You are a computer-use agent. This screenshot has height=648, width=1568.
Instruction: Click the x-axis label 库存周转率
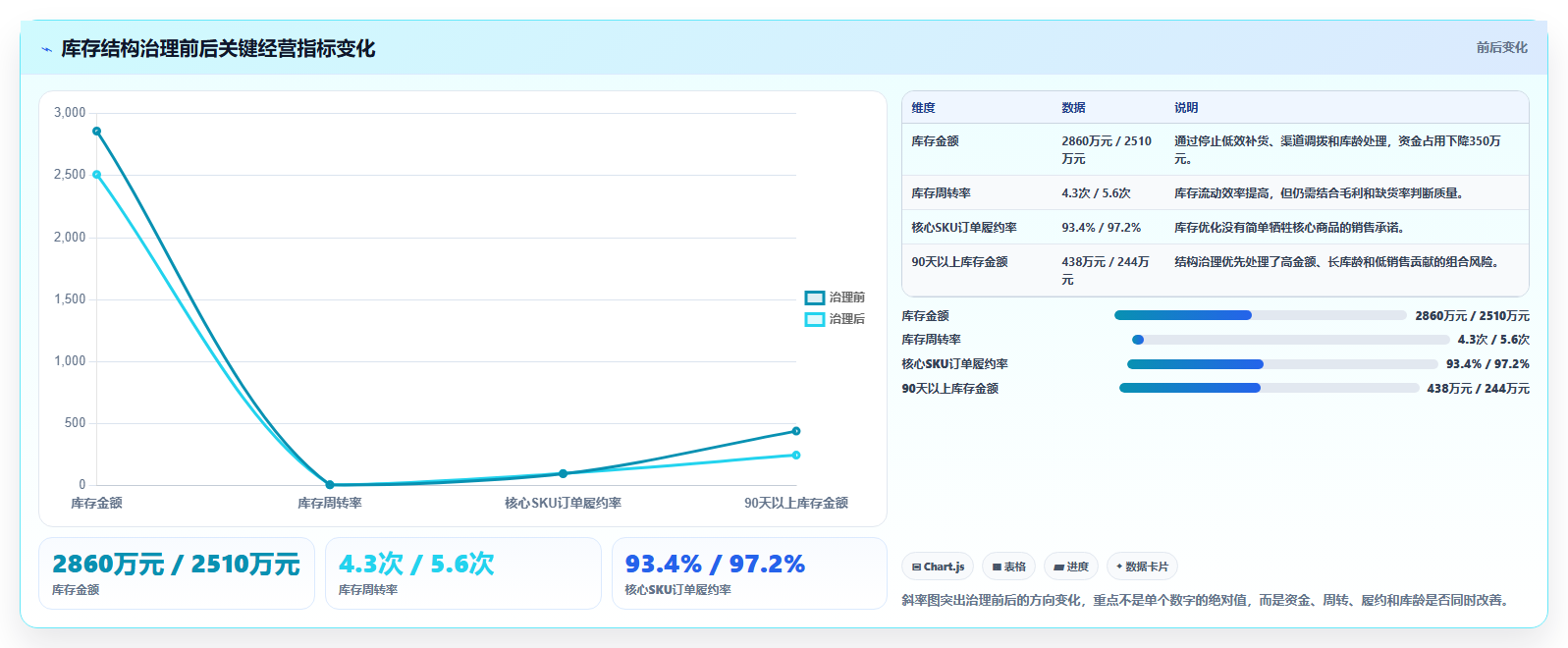330,503
